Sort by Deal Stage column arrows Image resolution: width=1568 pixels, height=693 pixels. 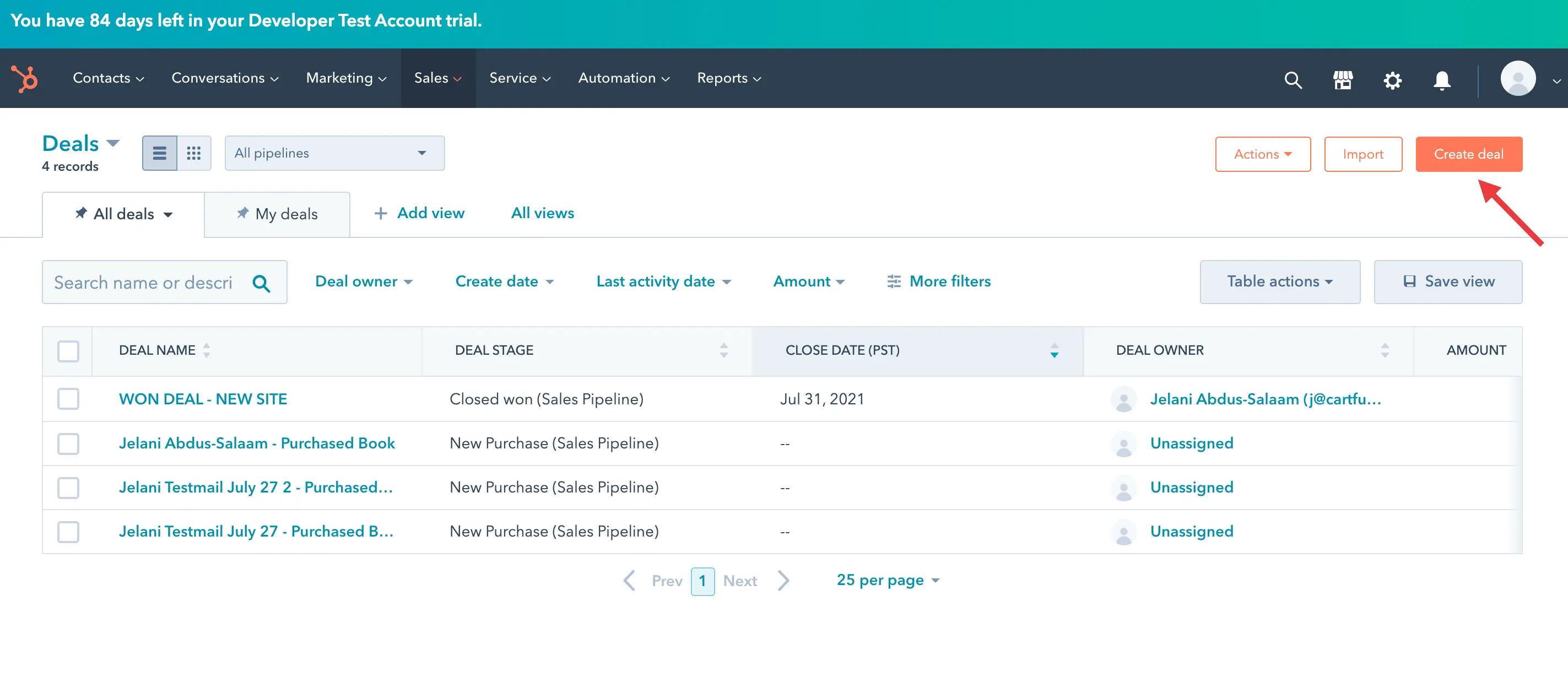[x=724, y=350]
